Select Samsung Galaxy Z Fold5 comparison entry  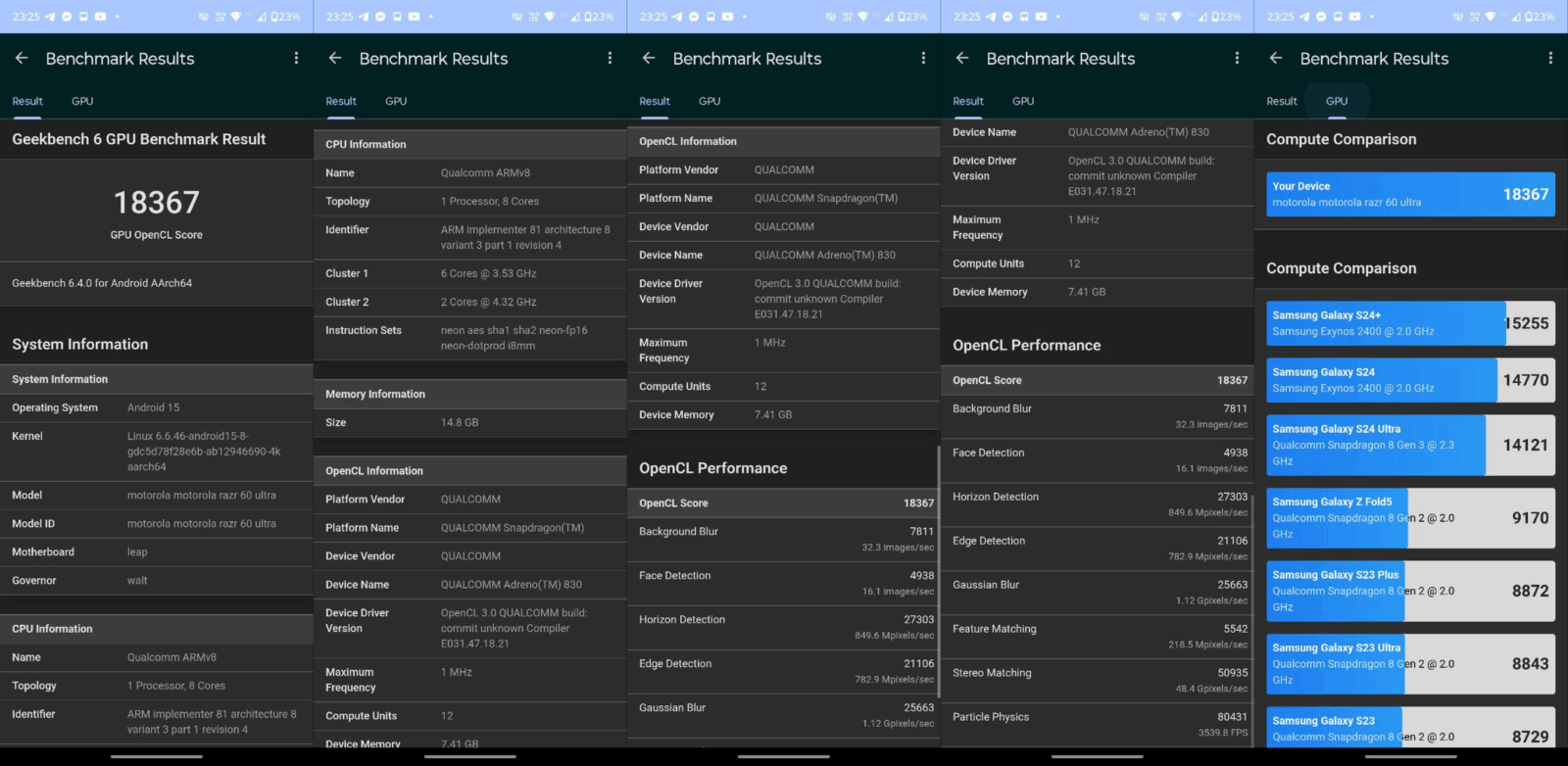(1410, 518)
